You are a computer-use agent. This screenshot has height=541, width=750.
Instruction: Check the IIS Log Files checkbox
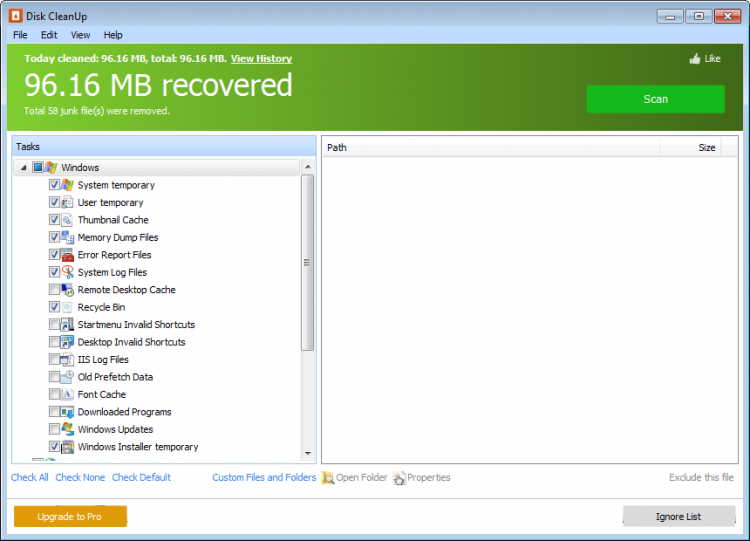54,359
